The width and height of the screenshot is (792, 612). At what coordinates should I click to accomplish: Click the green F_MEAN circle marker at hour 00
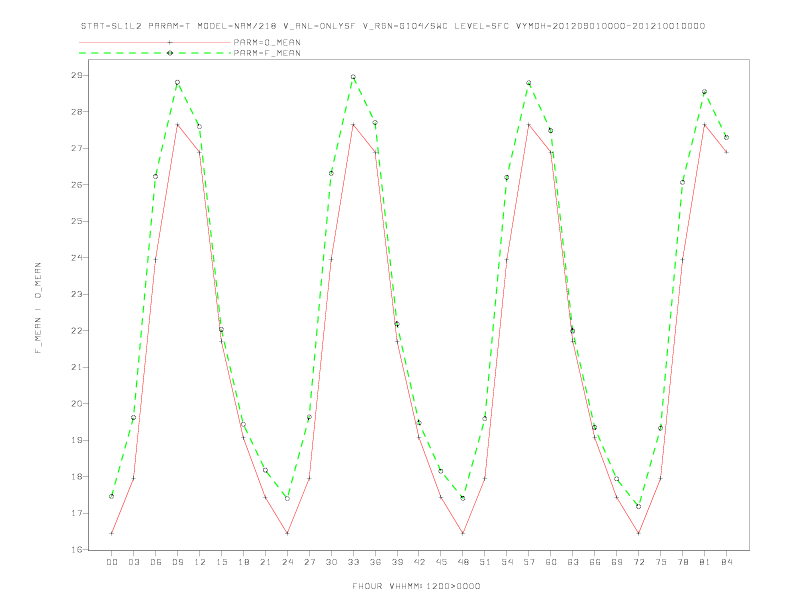[112, 496]
